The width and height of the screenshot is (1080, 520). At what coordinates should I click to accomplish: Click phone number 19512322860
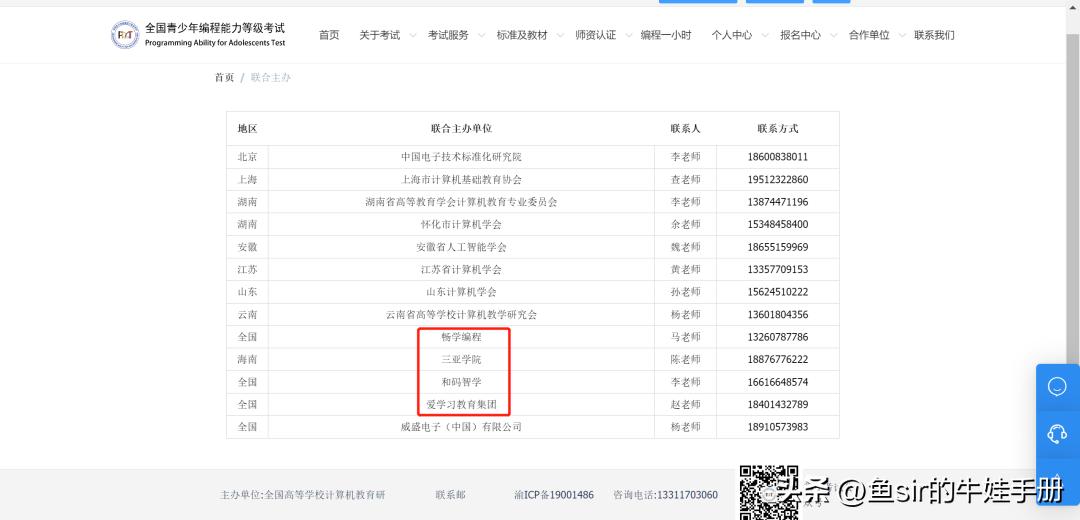point(778,180)
